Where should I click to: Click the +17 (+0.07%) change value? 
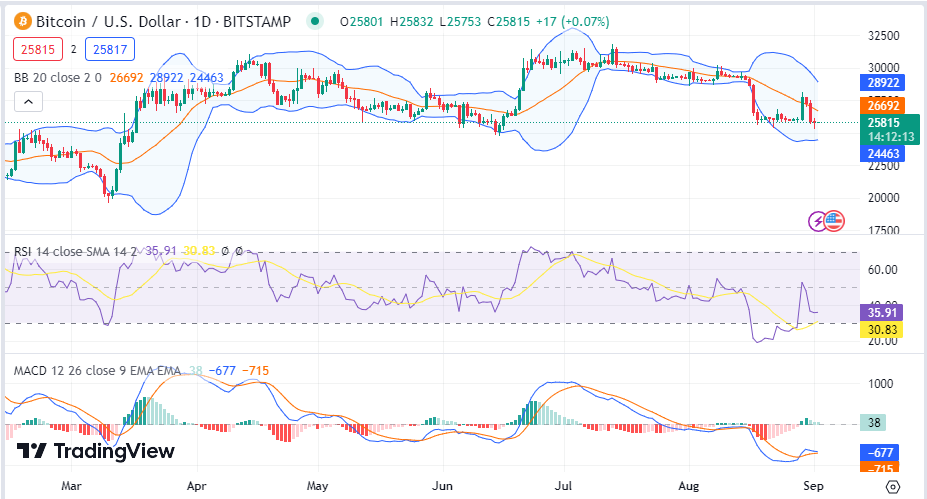coord(572,22)
